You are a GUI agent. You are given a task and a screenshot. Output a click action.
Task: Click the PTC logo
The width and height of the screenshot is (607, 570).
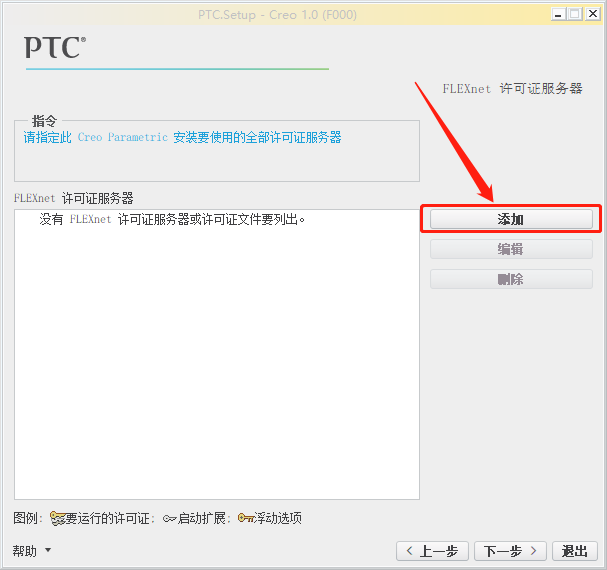point(55,48)
